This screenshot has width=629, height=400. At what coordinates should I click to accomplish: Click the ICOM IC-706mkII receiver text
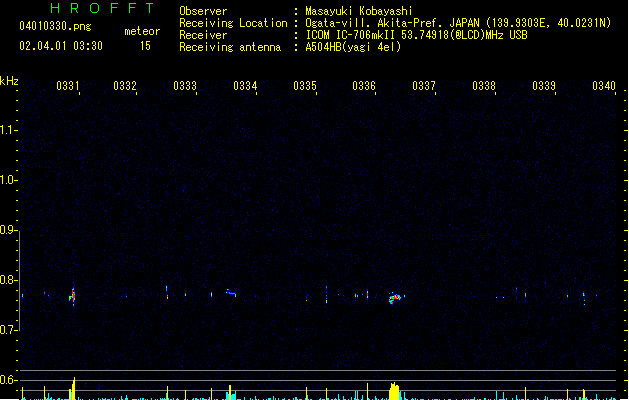[x=352, y=35]
